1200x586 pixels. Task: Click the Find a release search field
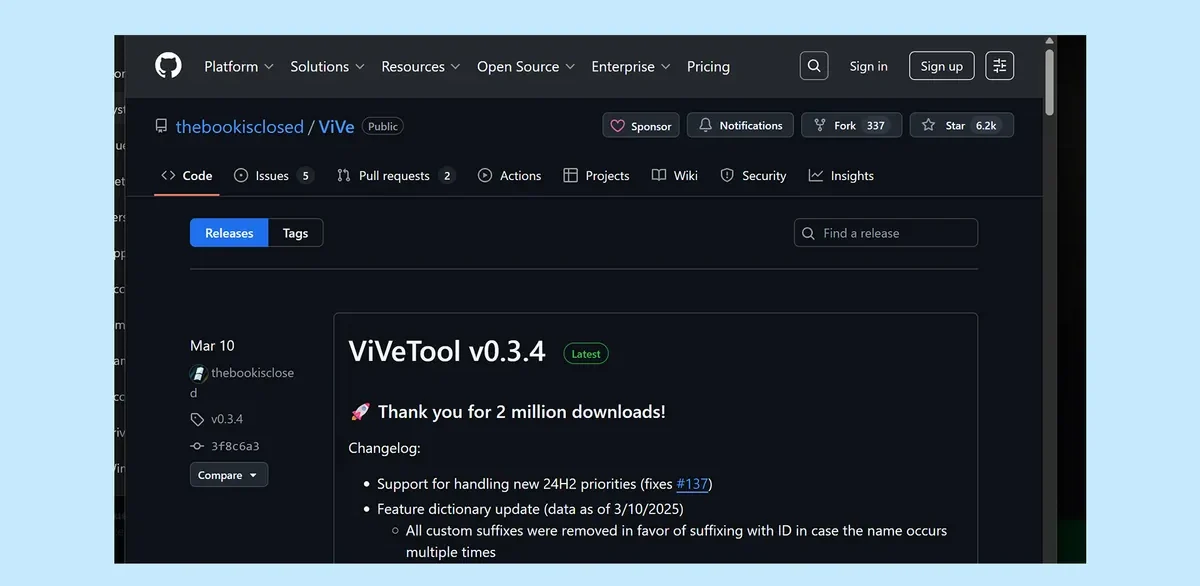pyautogui.click(x=885, y=233)
